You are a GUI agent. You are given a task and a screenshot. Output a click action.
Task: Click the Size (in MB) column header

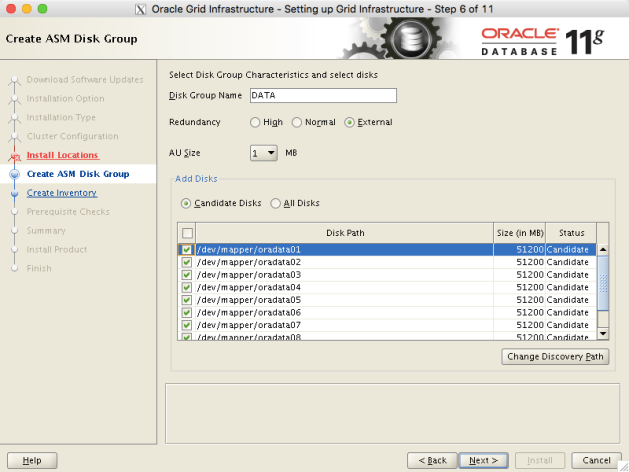coord(520,233)
